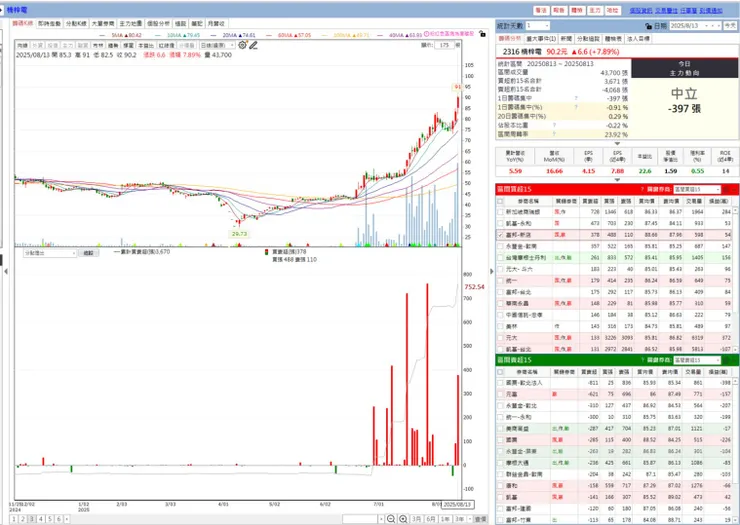Click the 細設 button beside the 分點進出 dropdown
Viewport: 740px width, 525px height.
point(88,254)
